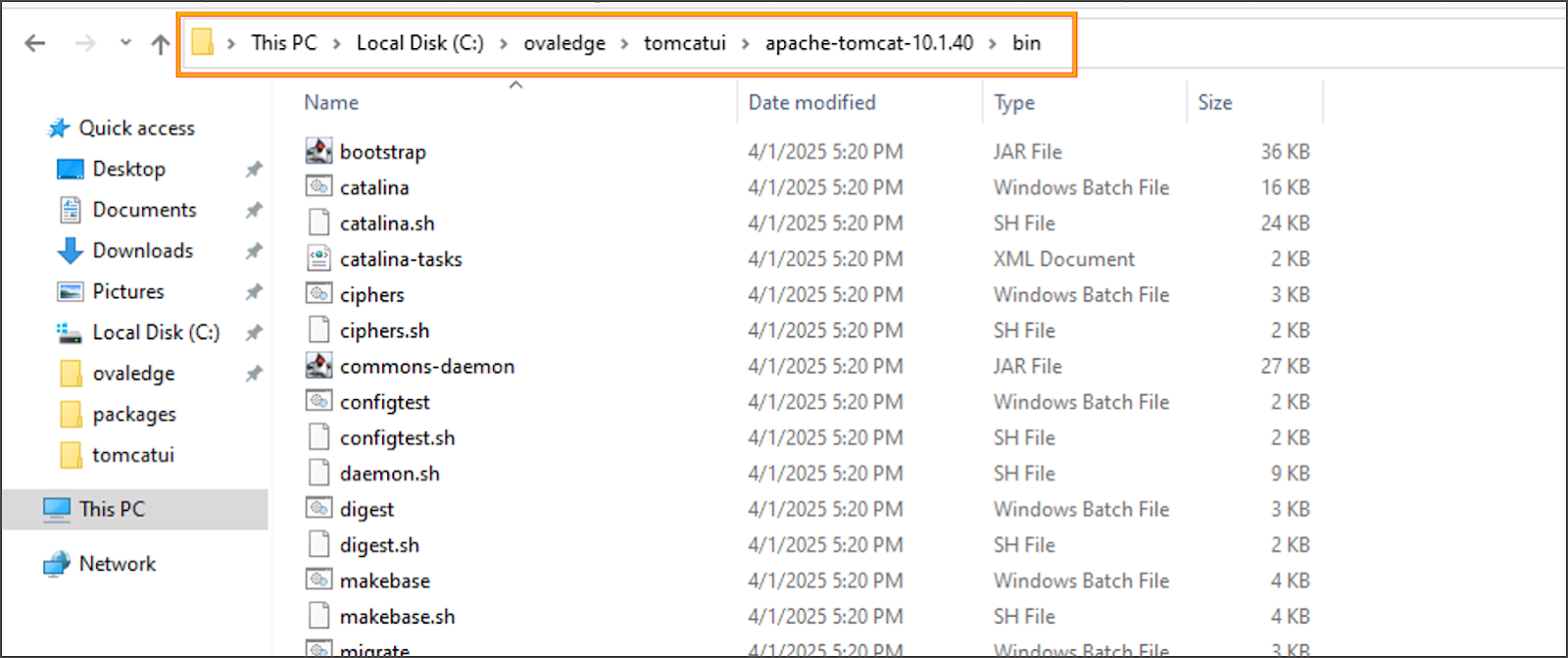Click the bootstrap JAR file icon
Viewport: 1568px width, 658px height.
pyautogui.click(x=318, y=151)
